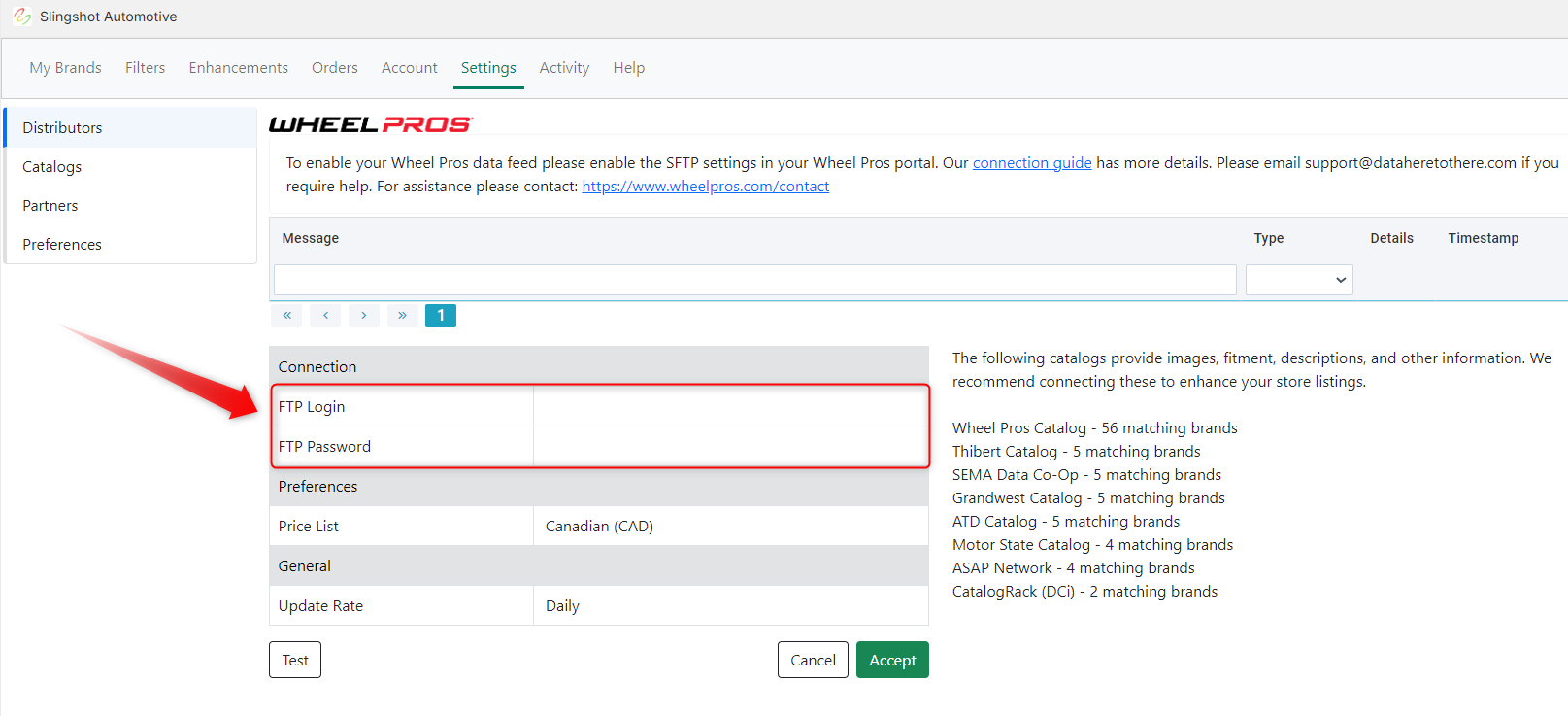This screenshot has height=716, width=1568.
Task: Go to previous page of messages
Action: (325, 315)
